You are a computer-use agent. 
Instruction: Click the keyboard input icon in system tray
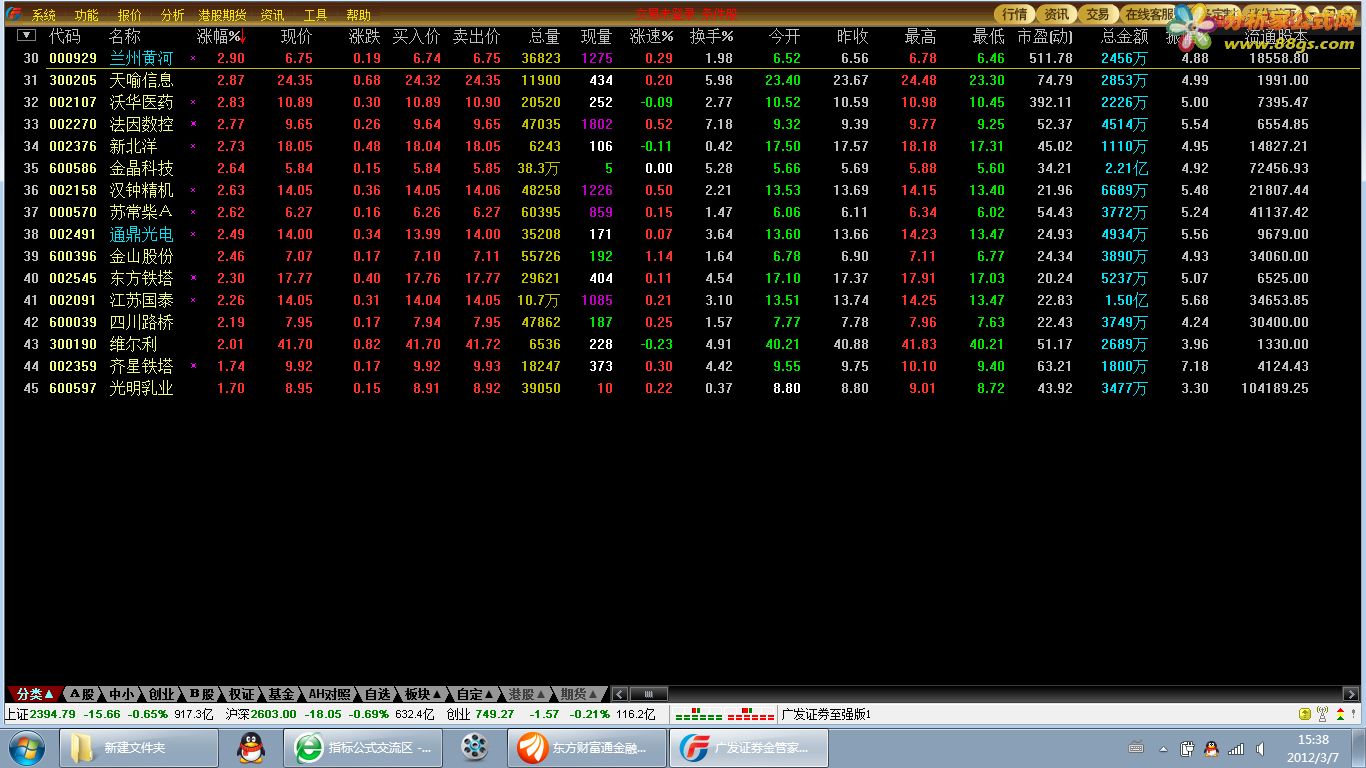1136,748
